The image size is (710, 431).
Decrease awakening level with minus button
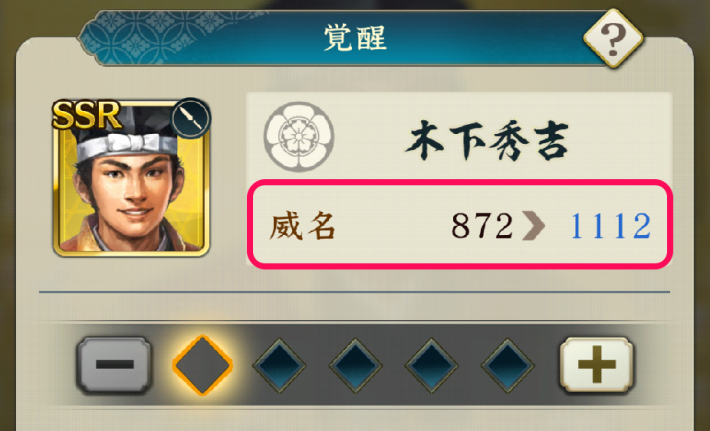114,364
